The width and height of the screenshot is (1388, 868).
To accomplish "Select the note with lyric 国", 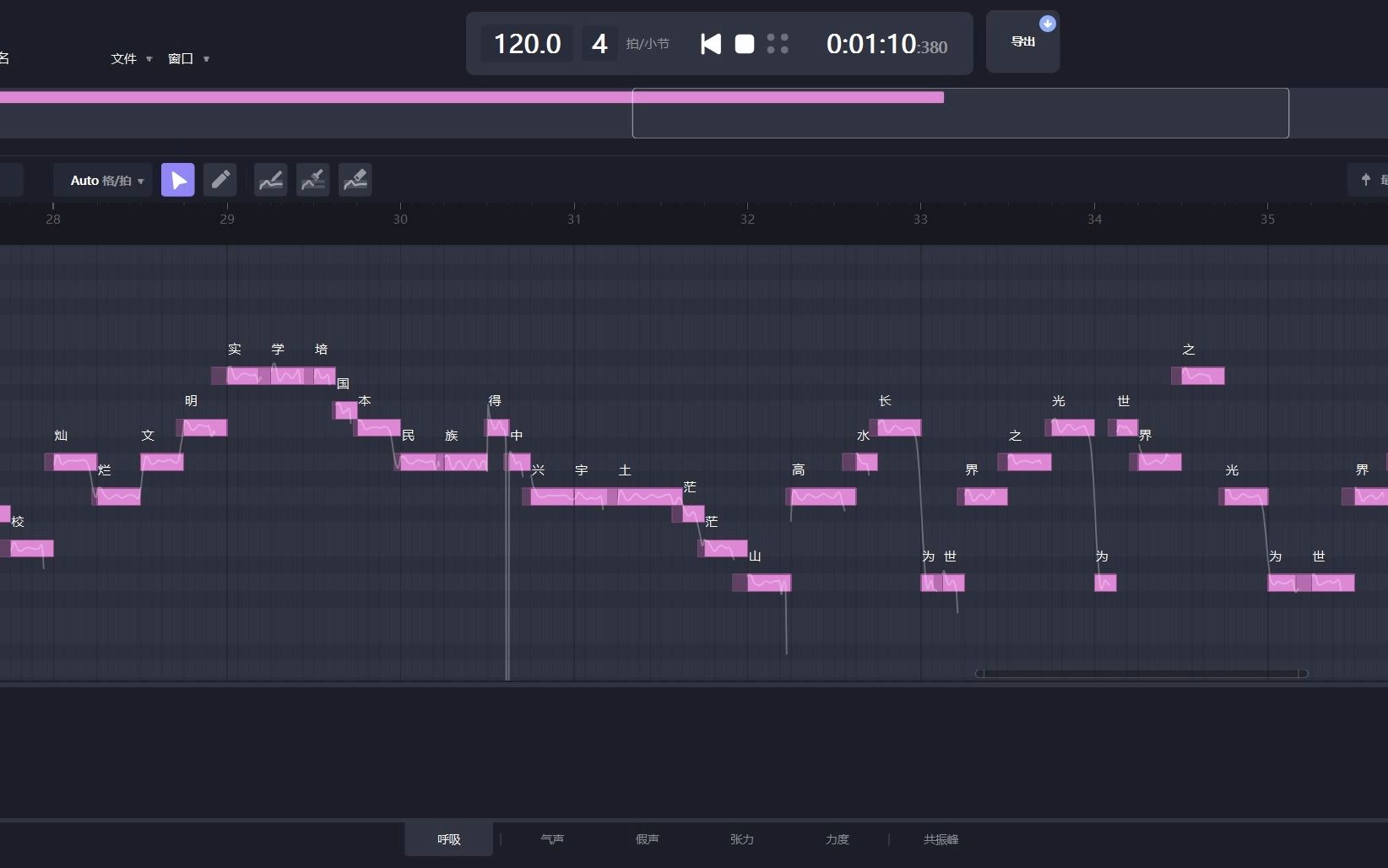I will click(x=345, y=410).
